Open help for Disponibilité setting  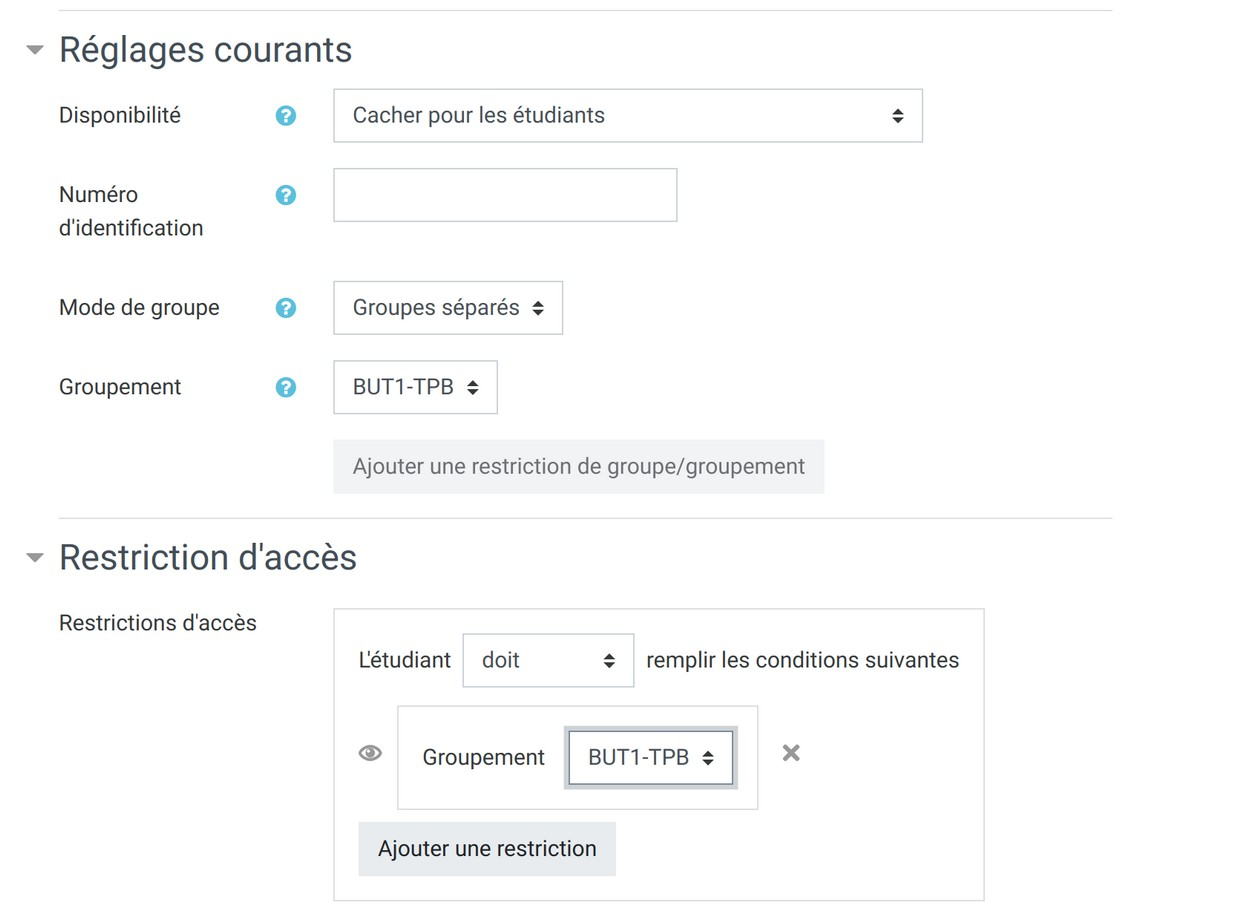285,116
